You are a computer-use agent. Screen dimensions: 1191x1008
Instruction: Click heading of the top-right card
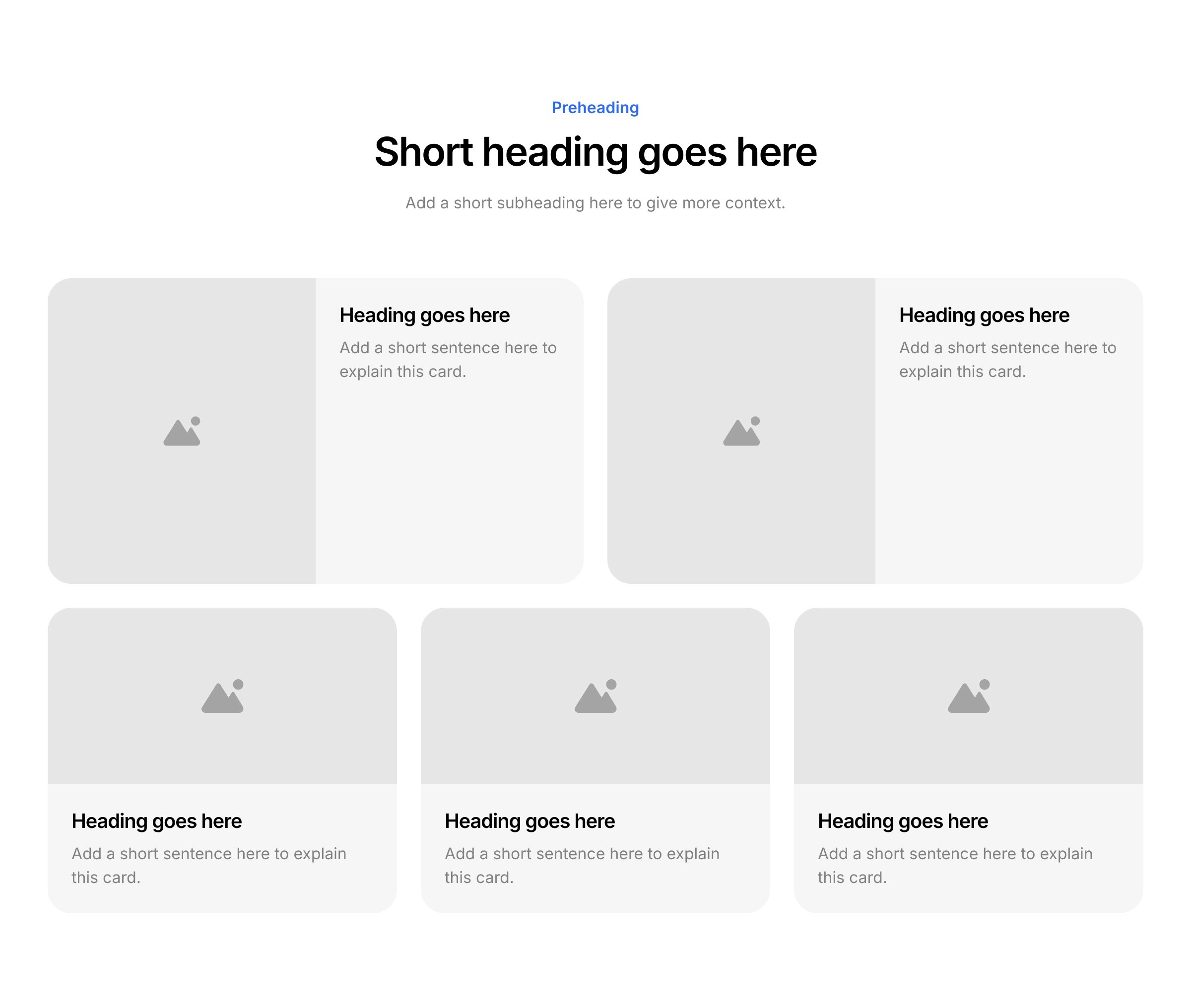(x=984, y=315)
